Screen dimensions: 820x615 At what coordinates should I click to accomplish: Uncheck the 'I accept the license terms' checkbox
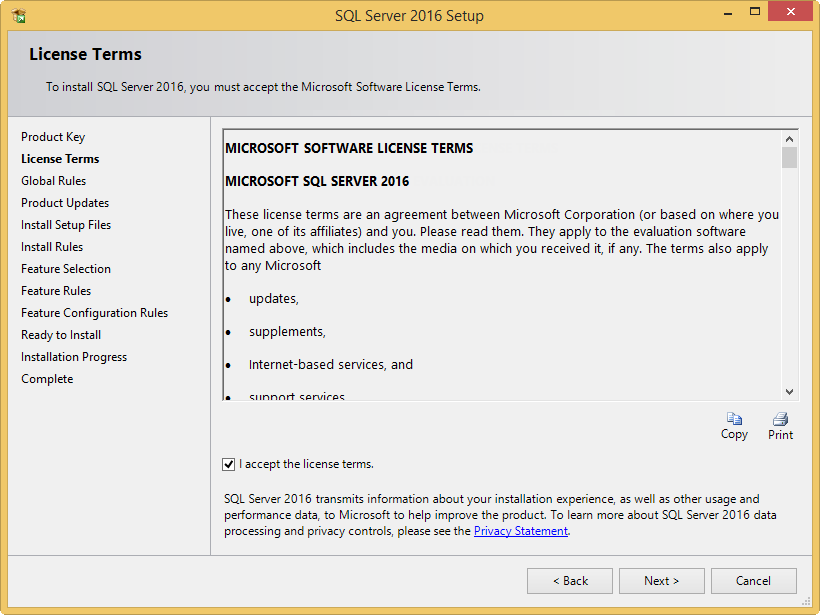pyautogui.click(x=229, y=464)
